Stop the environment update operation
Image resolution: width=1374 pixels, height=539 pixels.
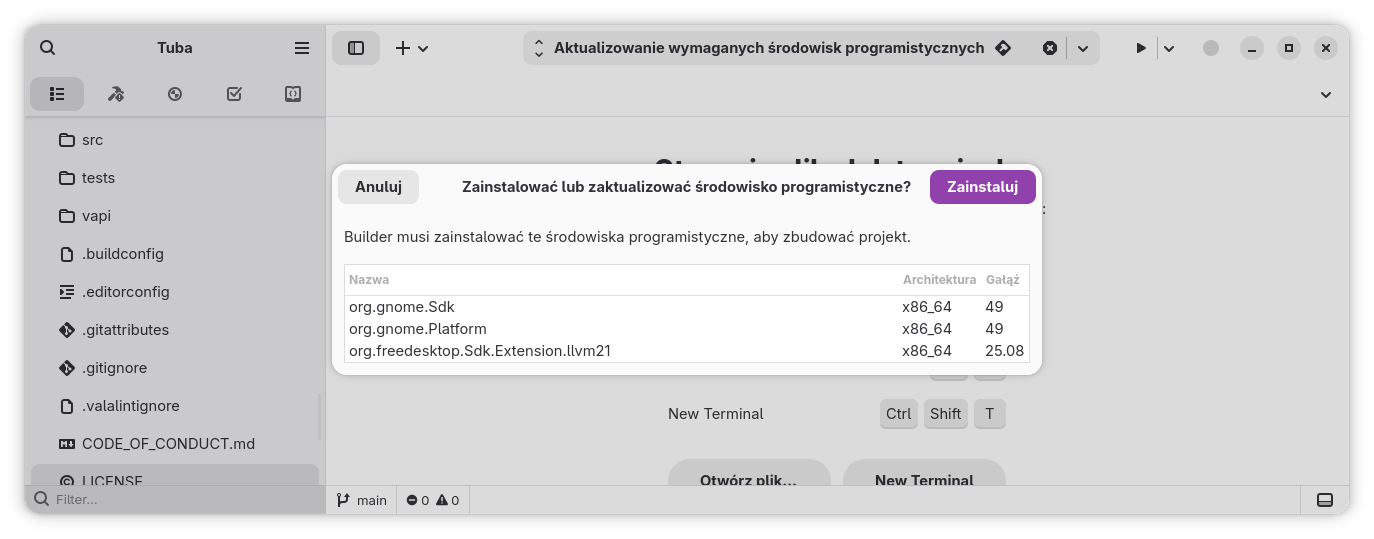(x=1050, y=48)
